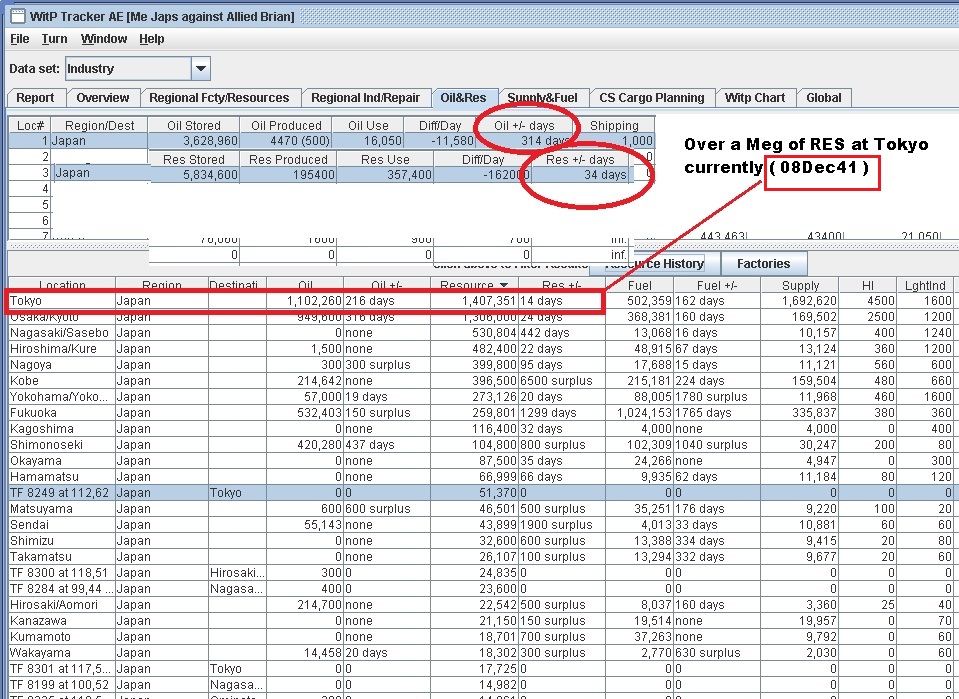Open the CS Cargo Planning tab
The width and height of the screenshot is (959, 699).
[651, 98]
